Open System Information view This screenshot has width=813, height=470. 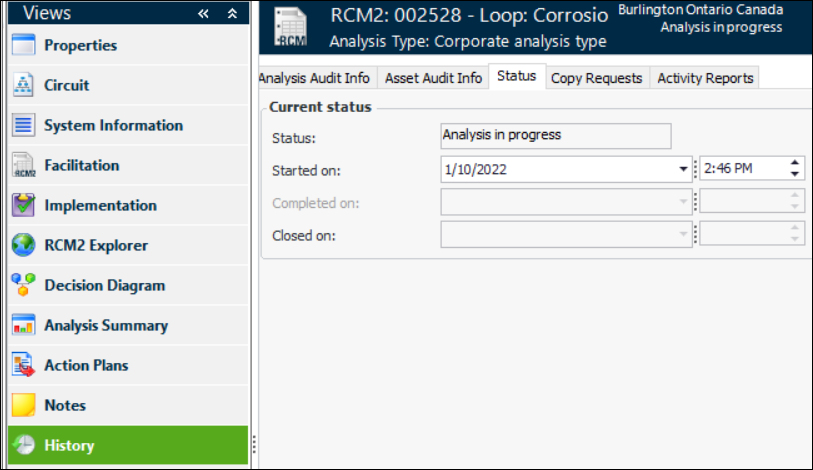(x=128, y=125)
